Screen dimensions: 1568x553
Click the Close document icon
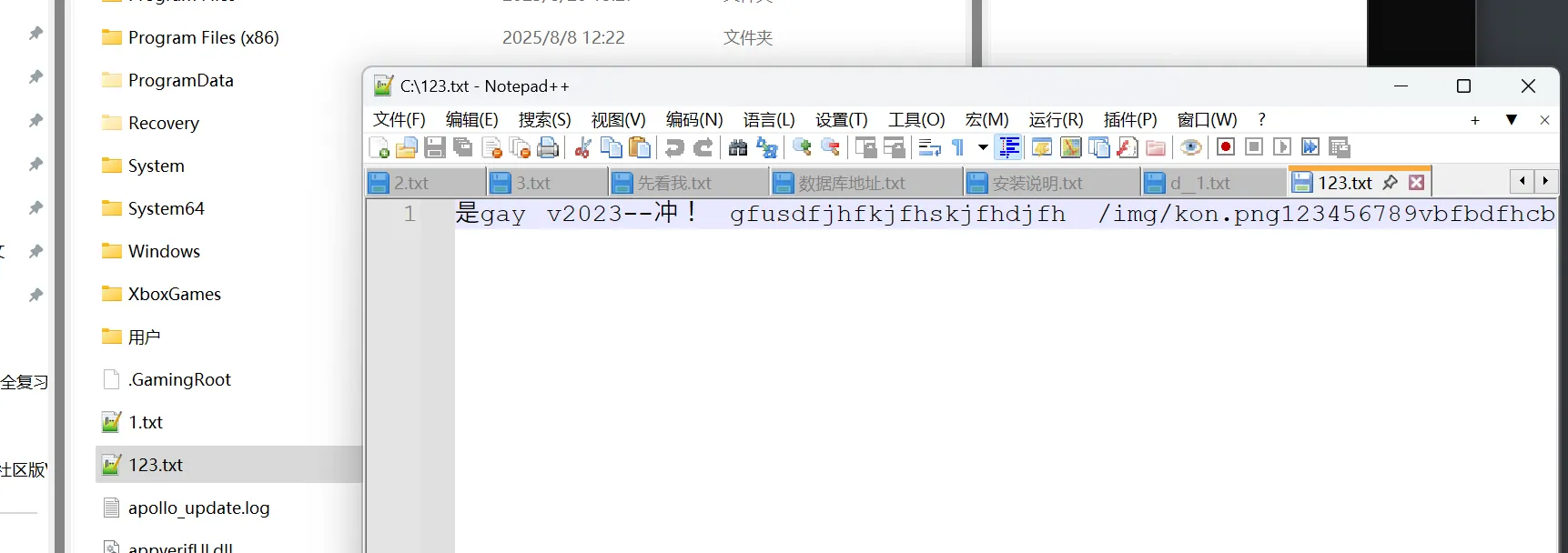pyautogui.click(x=492, y=147)
